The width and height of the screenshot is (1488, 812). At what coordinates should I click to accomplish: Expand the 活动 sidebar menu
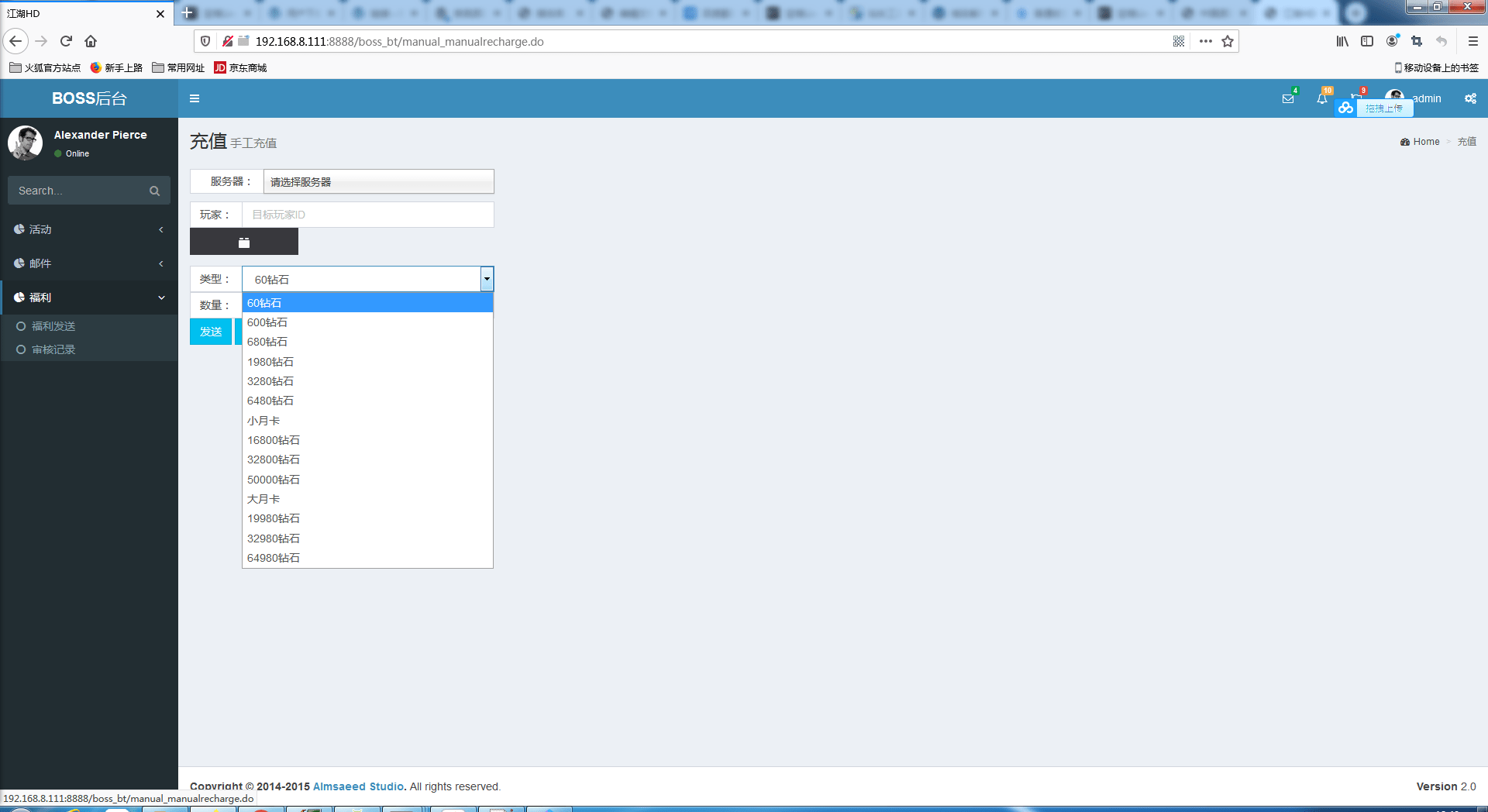pos(89,229)
